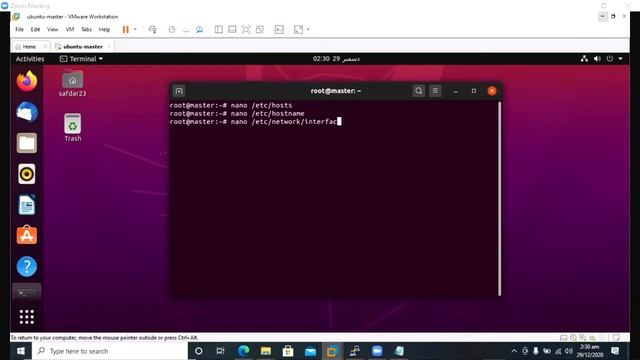Open Windows notification center icon
Image resolution: width=640 pixels, height=360 pixels.
(x=615, y=351)
